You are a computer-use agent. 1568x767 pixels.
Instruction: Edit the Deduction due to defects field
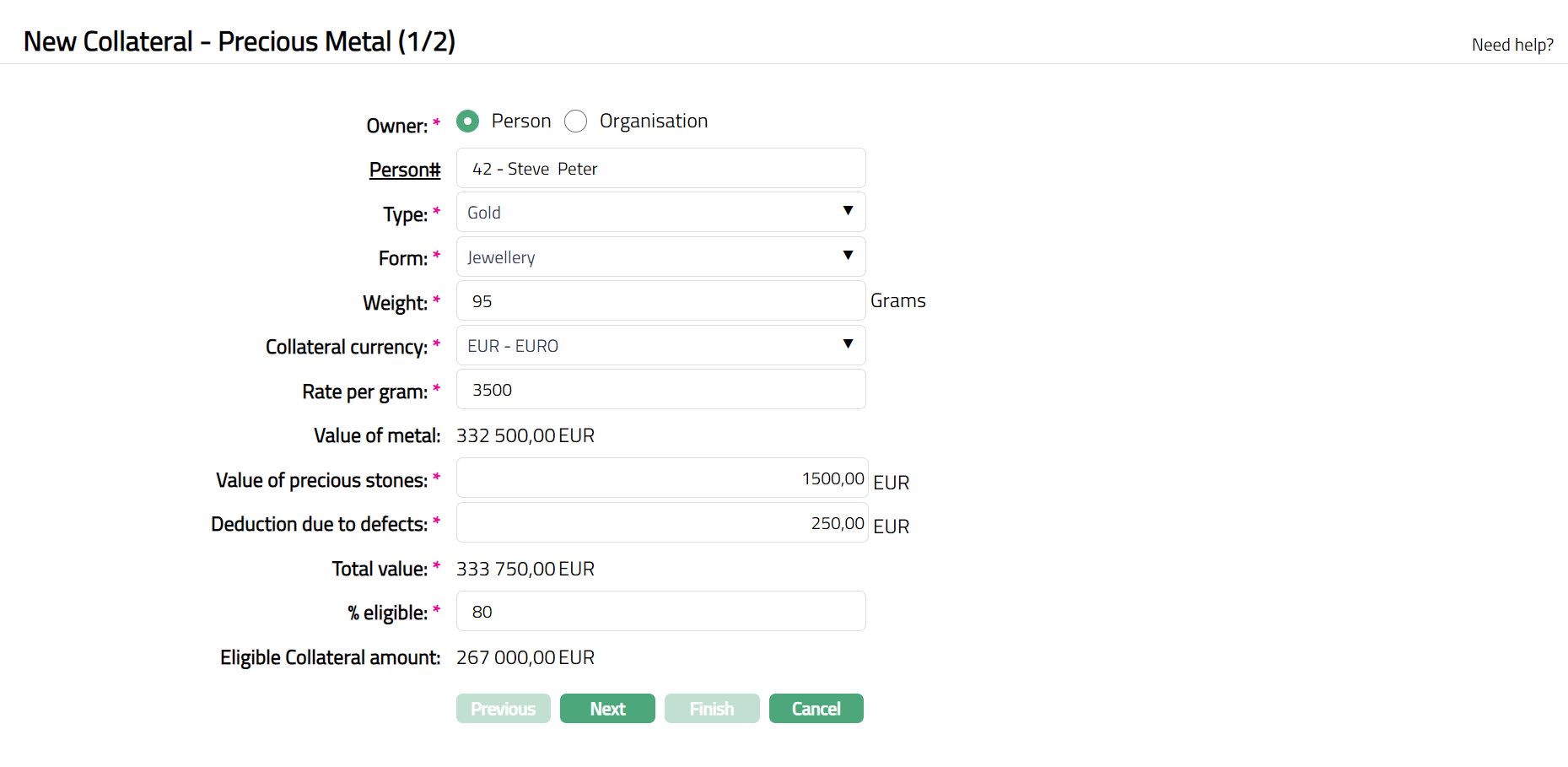click(x=661, y=523)
